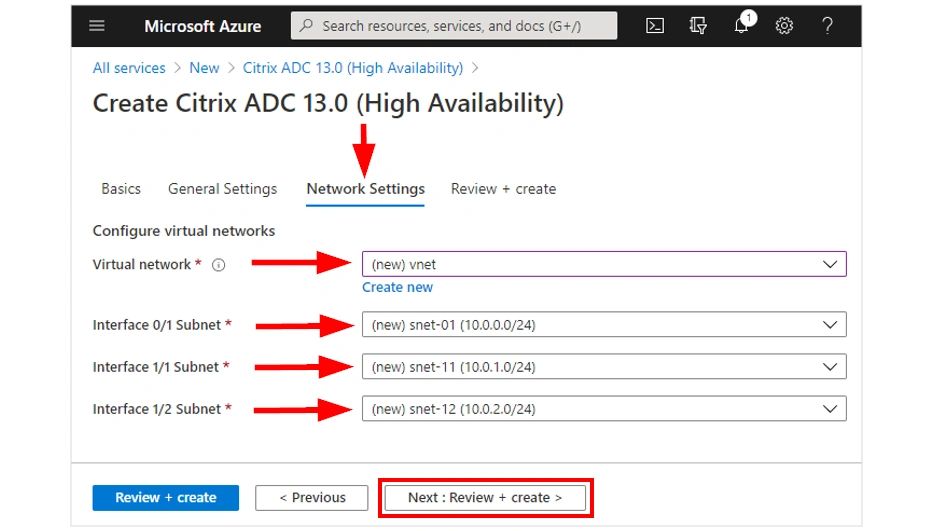Click the Microsoft Azure logo text
This screenshot has height=531, width=935.
203,26
